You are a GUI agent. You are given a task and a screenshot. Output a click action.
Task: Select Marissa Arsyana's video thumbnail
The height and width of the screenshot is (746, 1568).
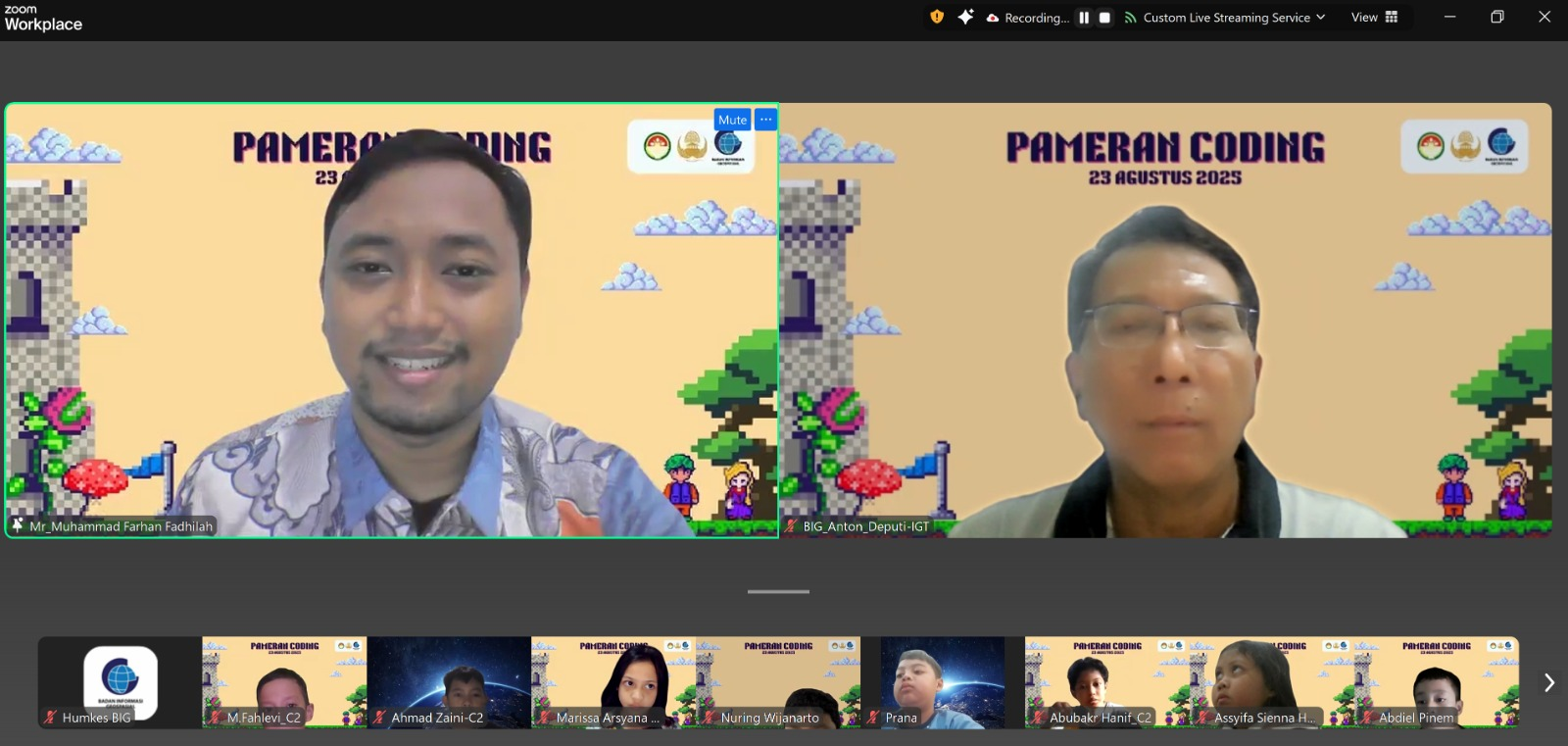tap(613, 681)
